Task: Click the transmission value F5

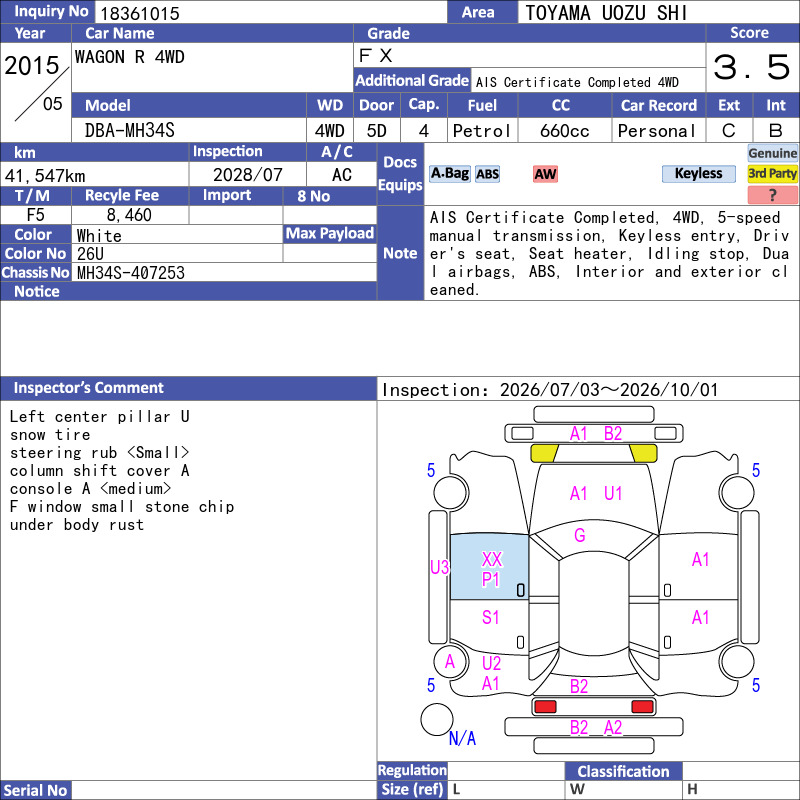Action: pos(36,215)
